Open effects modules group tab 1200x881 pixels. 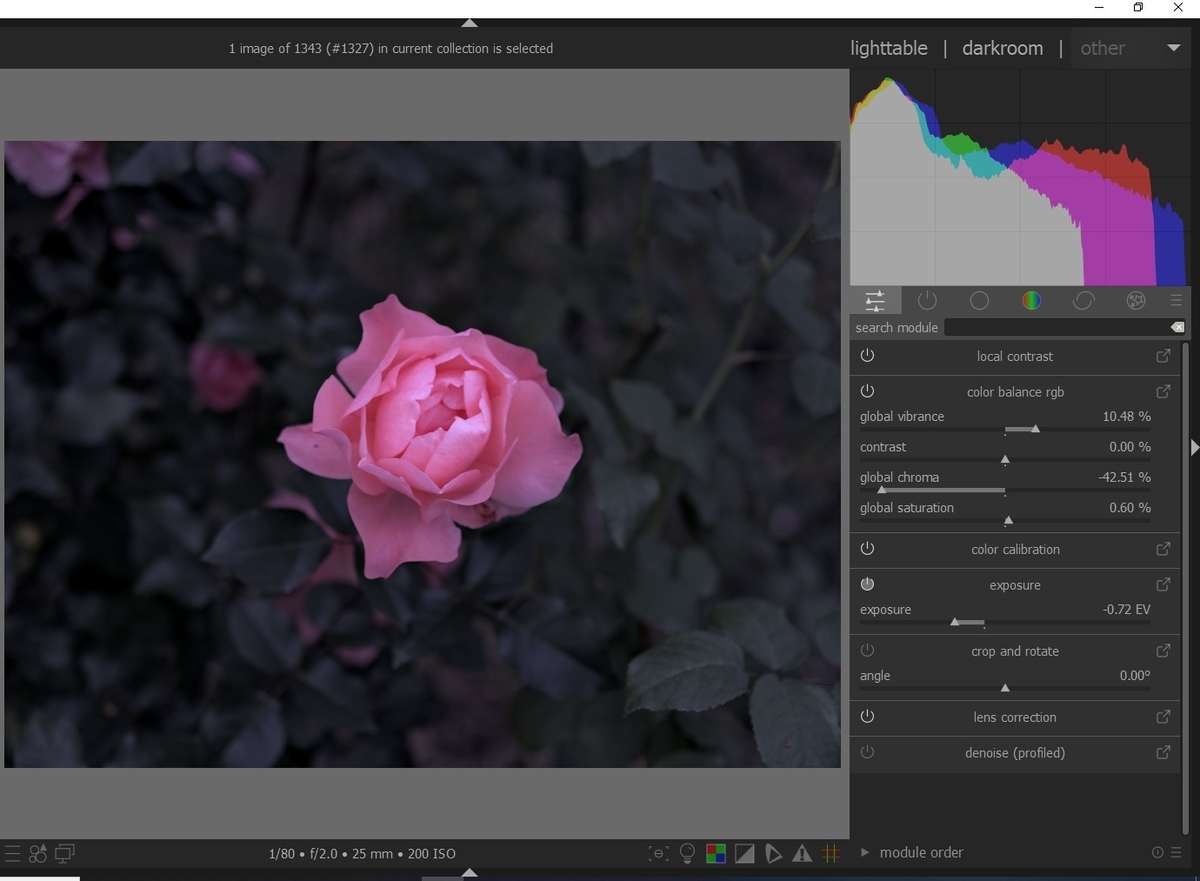click(1135, 300)
